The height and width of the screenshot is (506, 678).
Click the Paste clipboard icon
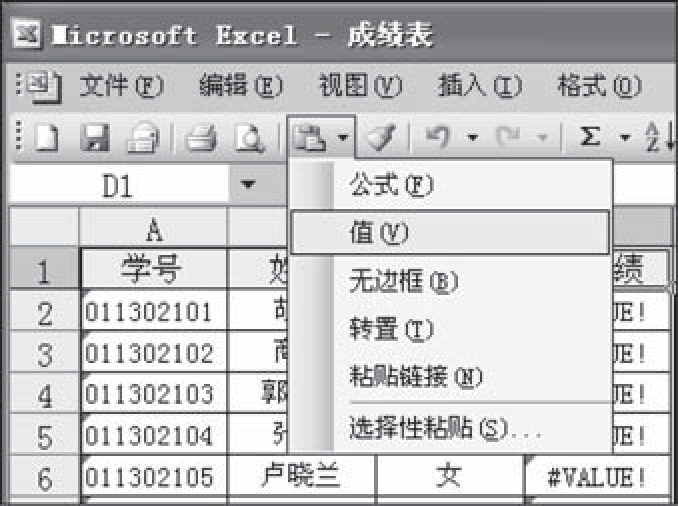tap(309, 138)
